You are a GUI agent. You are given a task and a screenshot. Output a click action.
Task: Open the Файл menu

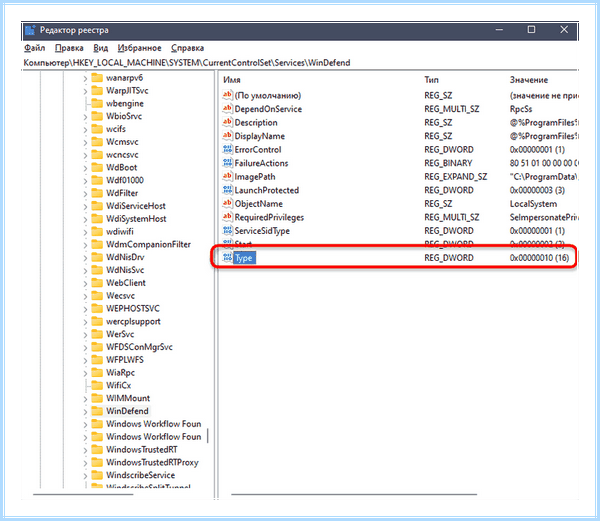click(x=34, y=48)
